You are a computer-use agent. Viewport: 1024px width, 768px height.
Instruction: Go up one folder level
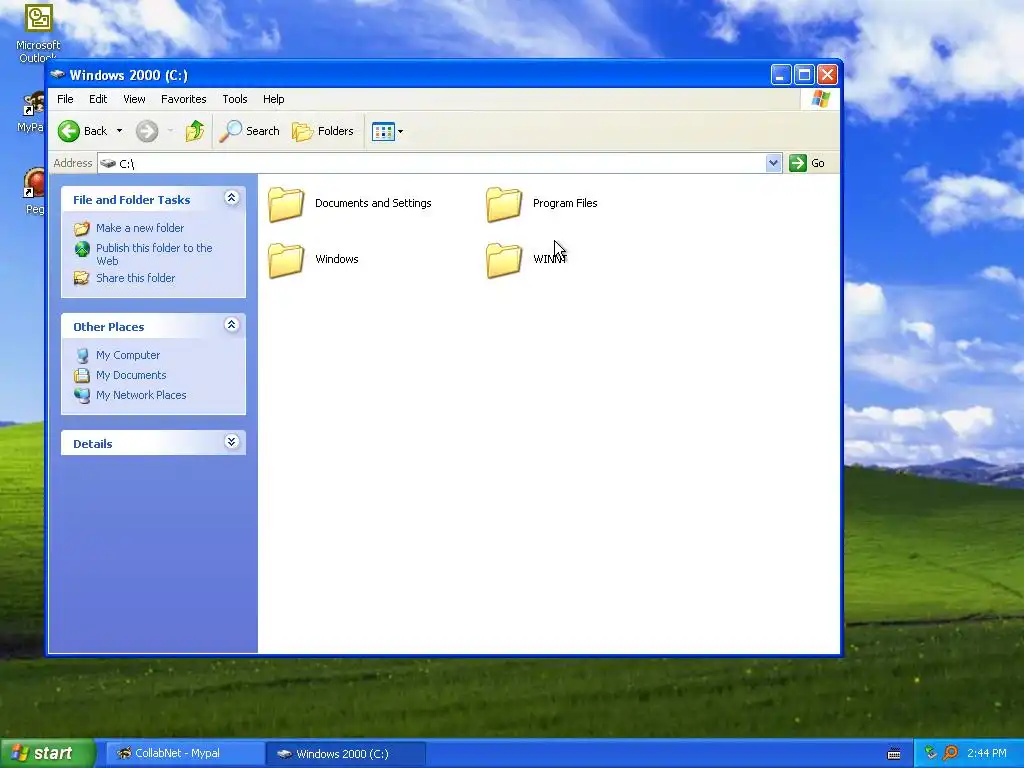[x=195, y=131]
